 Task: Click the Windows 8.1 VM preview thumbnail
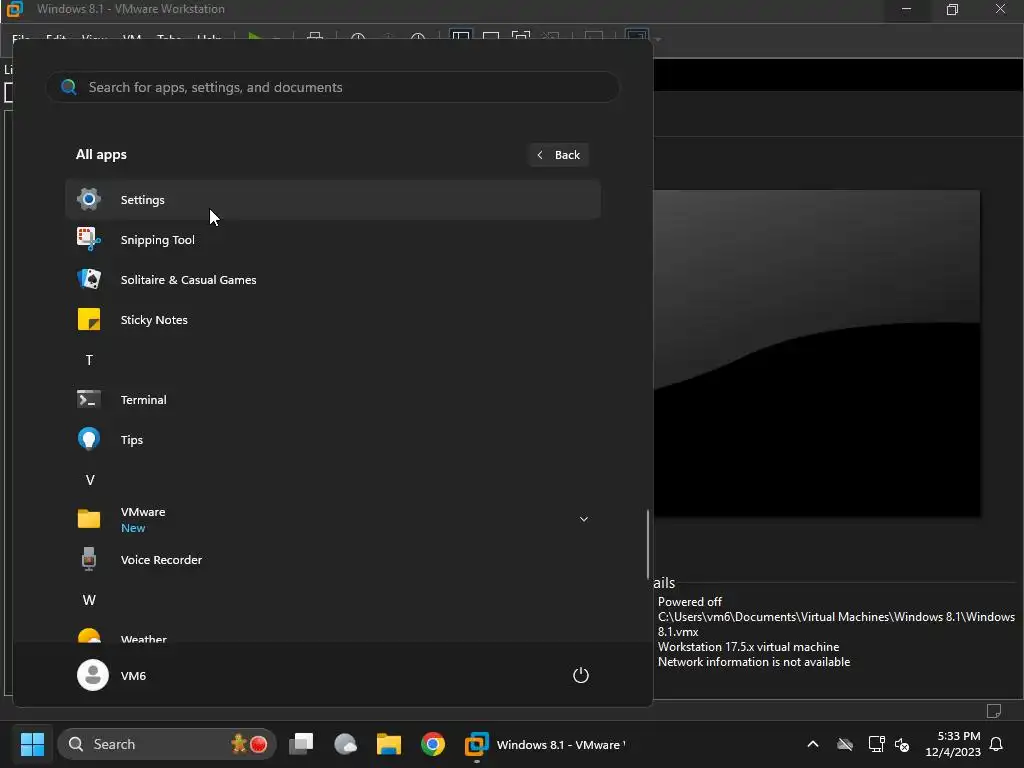click(816, 353)
